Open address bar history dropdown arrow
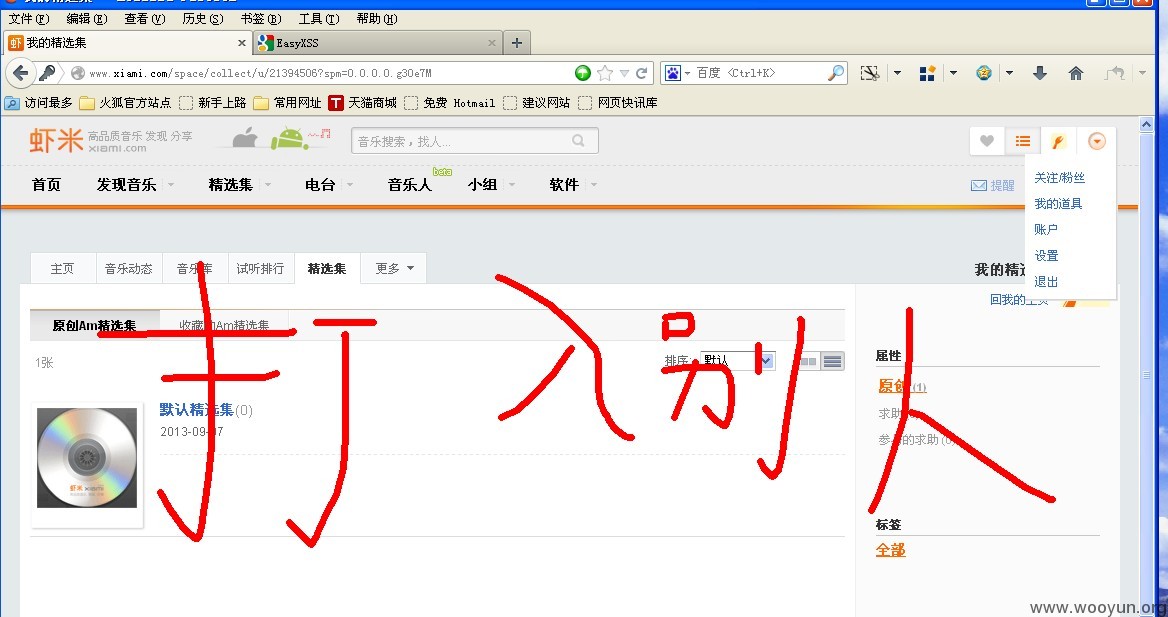Image resolution: width=1168 pixels, height=617 pixels. (624, 73)
